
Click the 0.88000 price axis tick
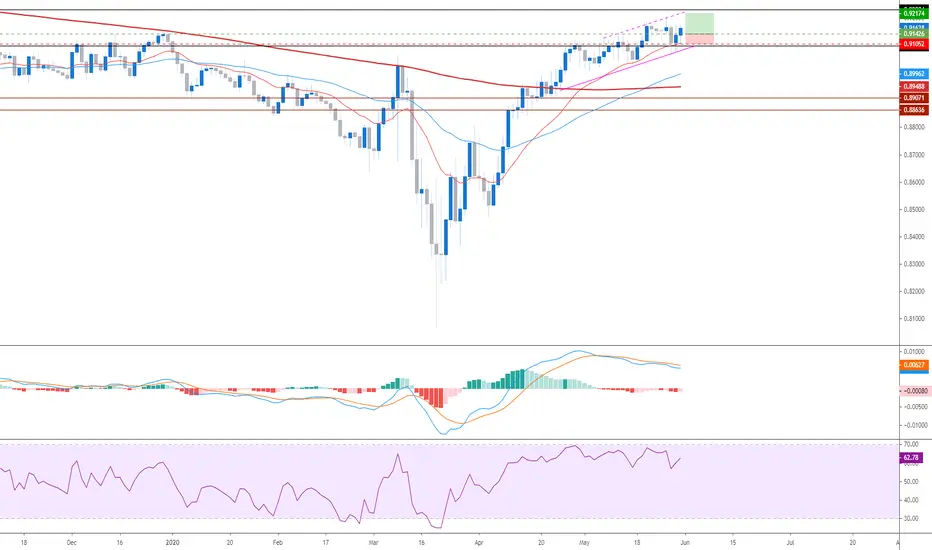914,127
